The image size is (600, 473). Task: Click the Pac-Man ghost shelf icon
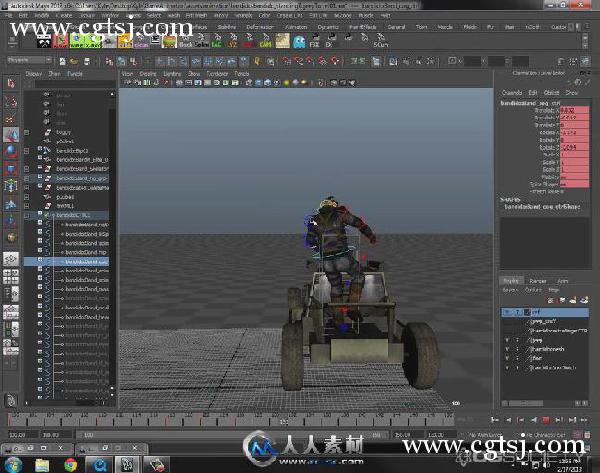click(x=299, y=41)
